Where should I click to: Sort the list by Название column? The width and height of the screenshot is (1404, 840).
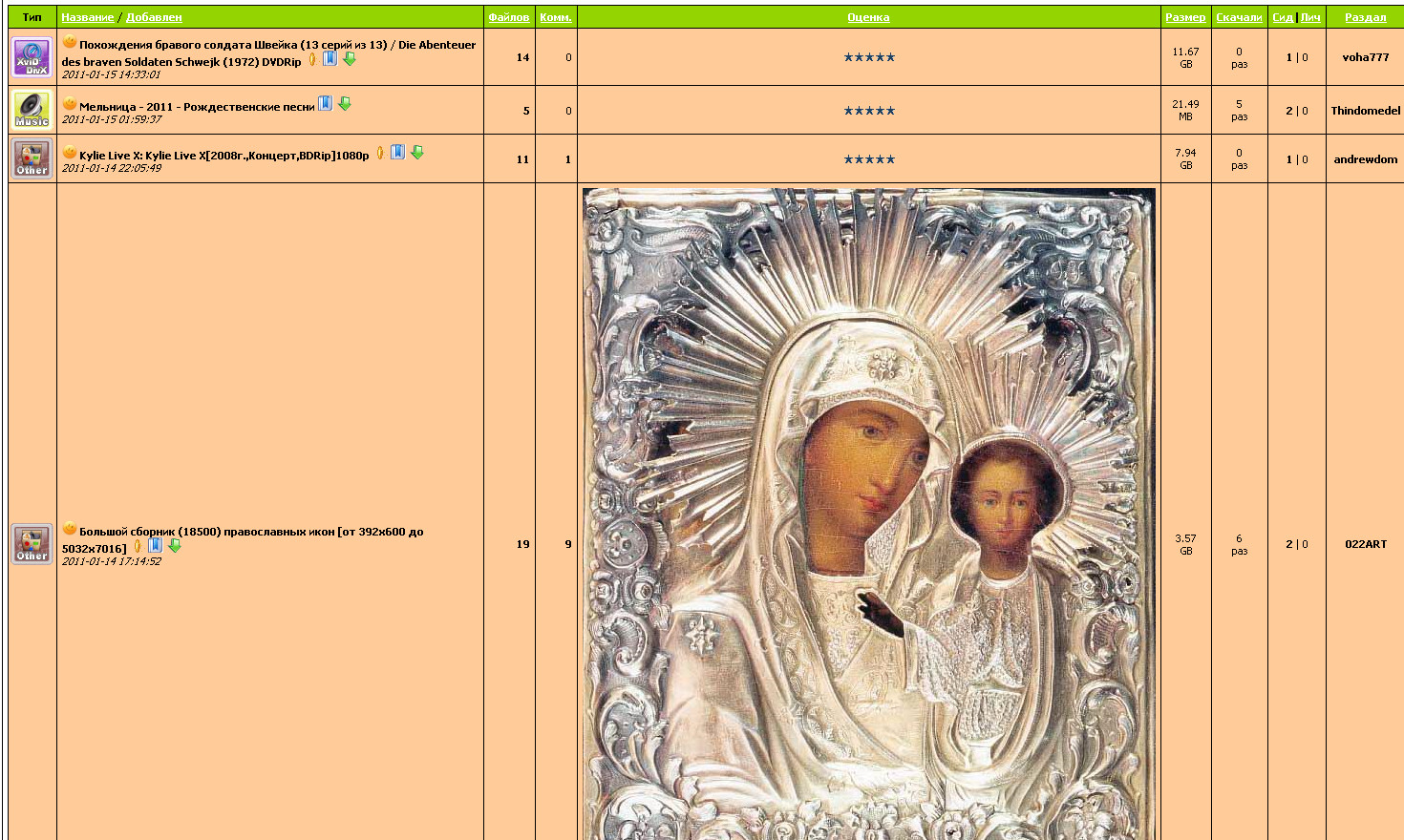pos(87,17)
